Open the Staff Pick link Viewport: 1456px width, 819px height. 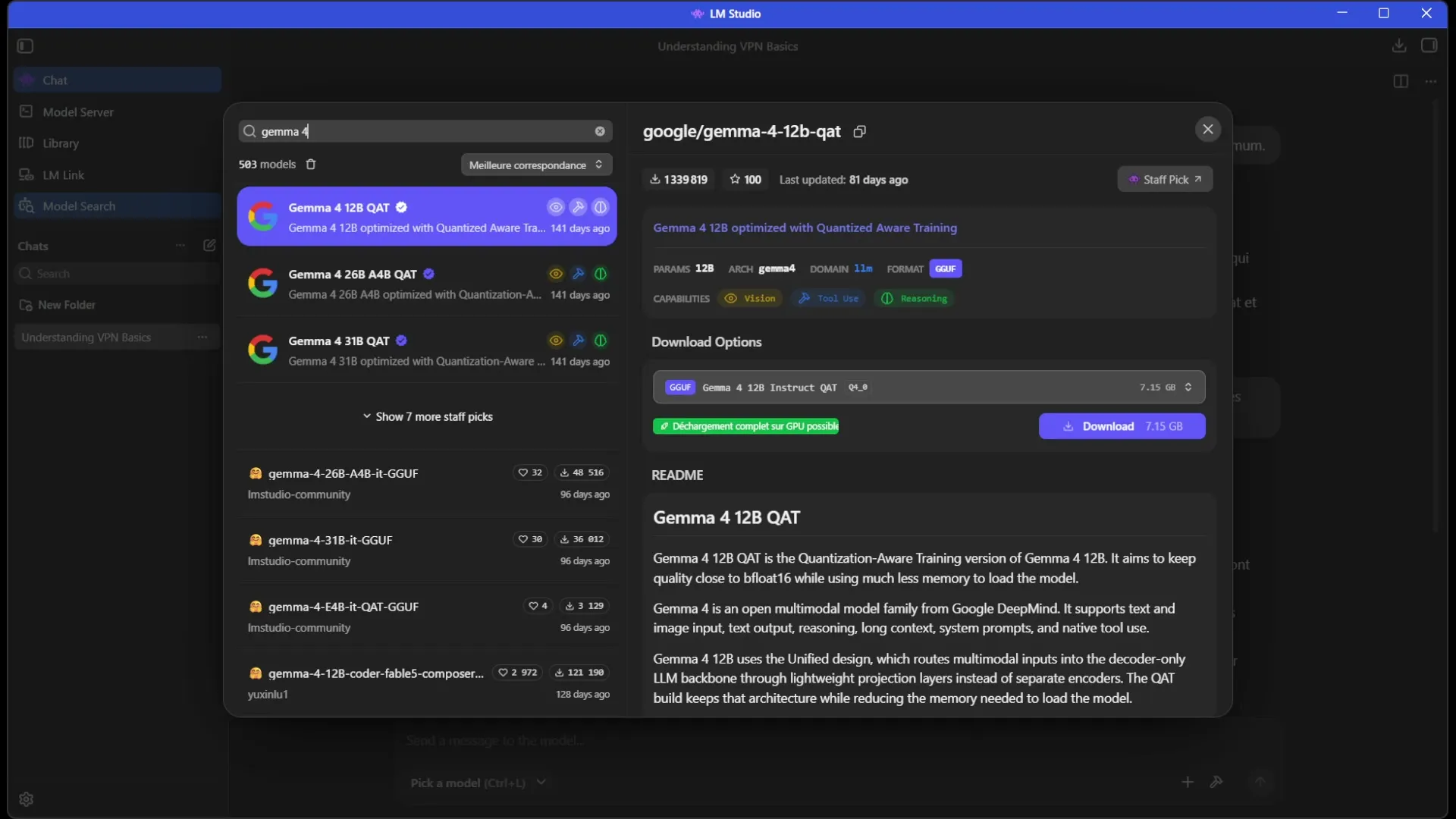1165,180
